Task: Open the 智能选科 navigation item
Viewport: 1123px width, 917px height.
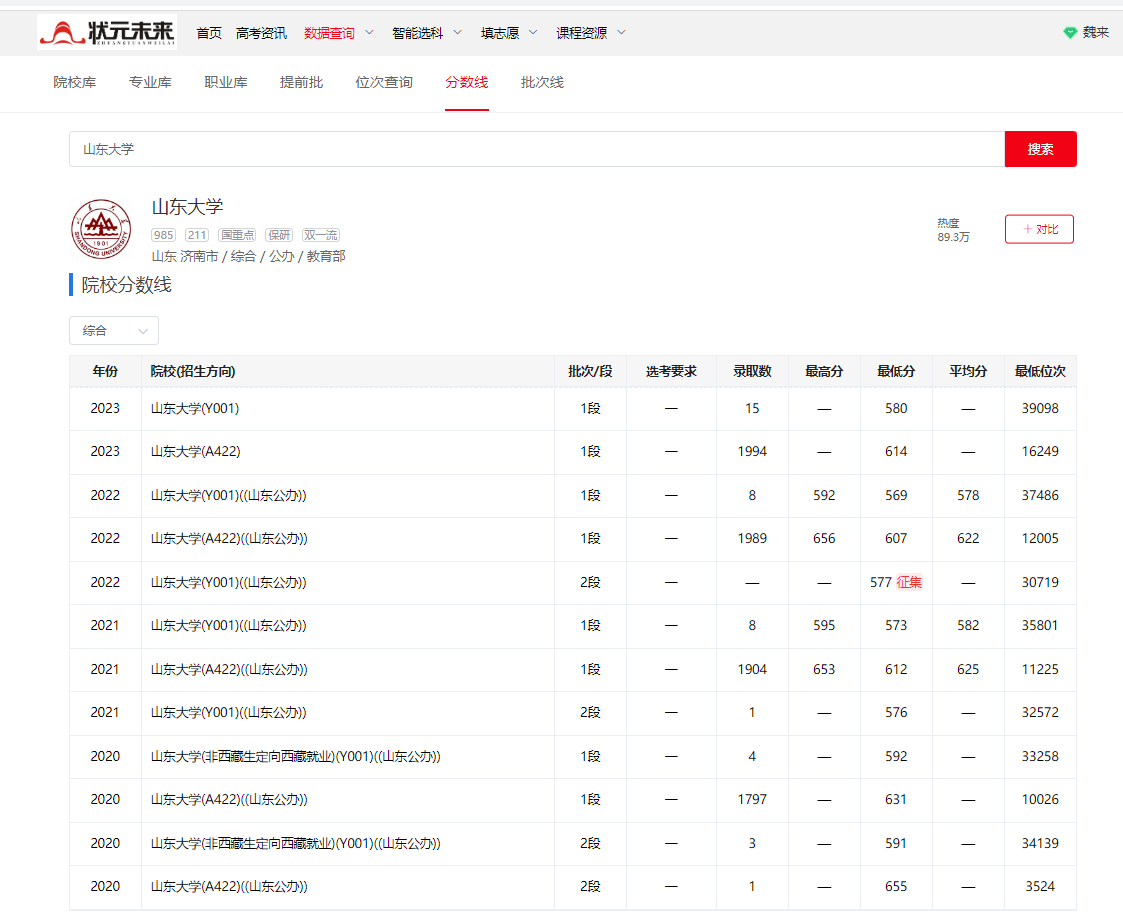Action: (418, 33)
